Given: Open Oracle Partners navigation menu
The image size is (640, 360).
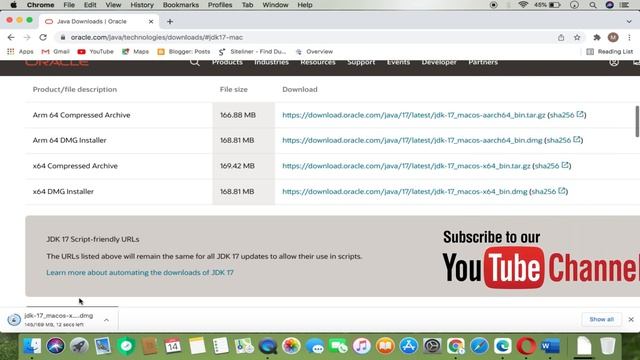Looking at the screenshot, I should point(483,62).
